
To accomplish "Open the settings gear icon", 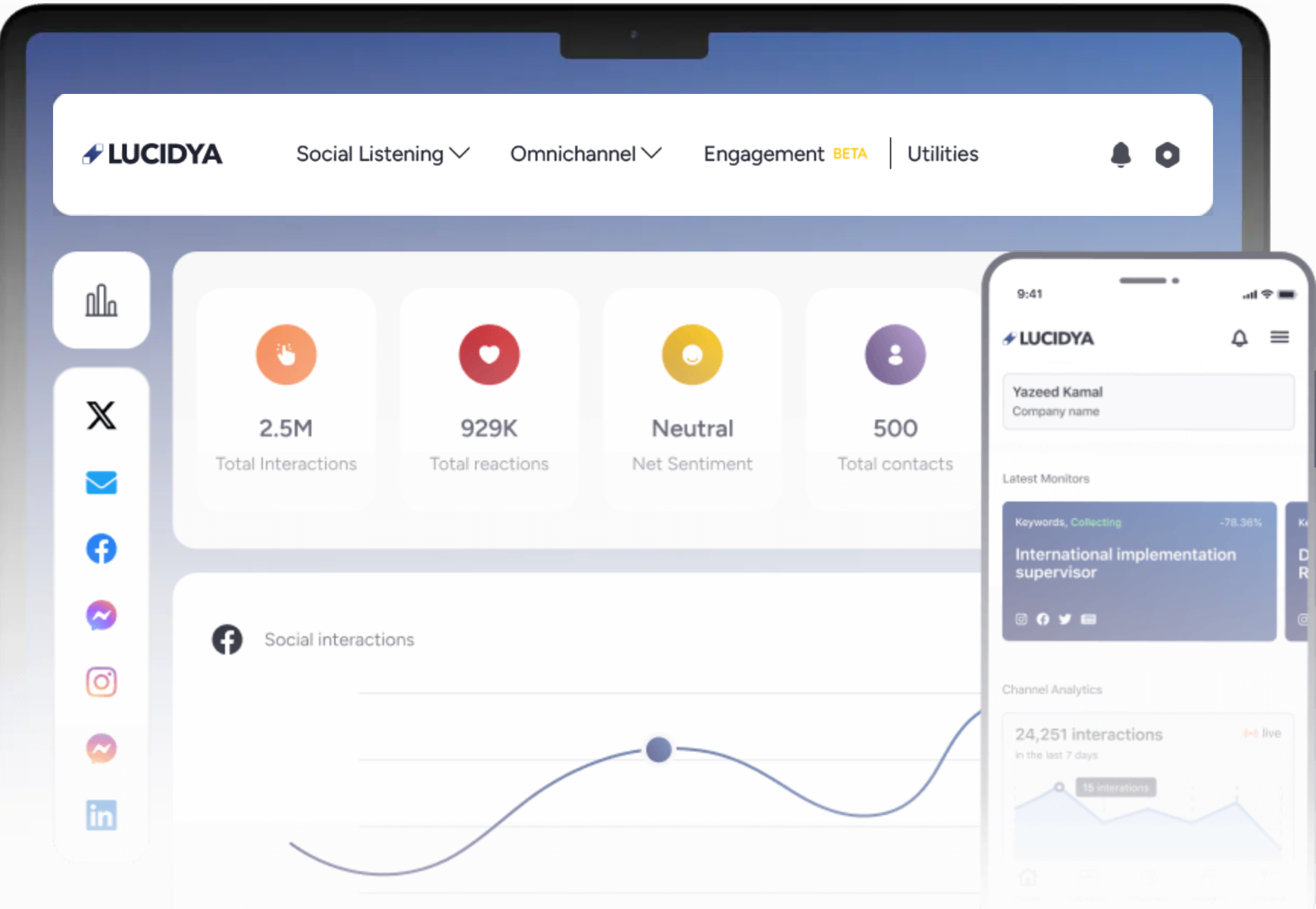I will click(x=1168, y=154).
